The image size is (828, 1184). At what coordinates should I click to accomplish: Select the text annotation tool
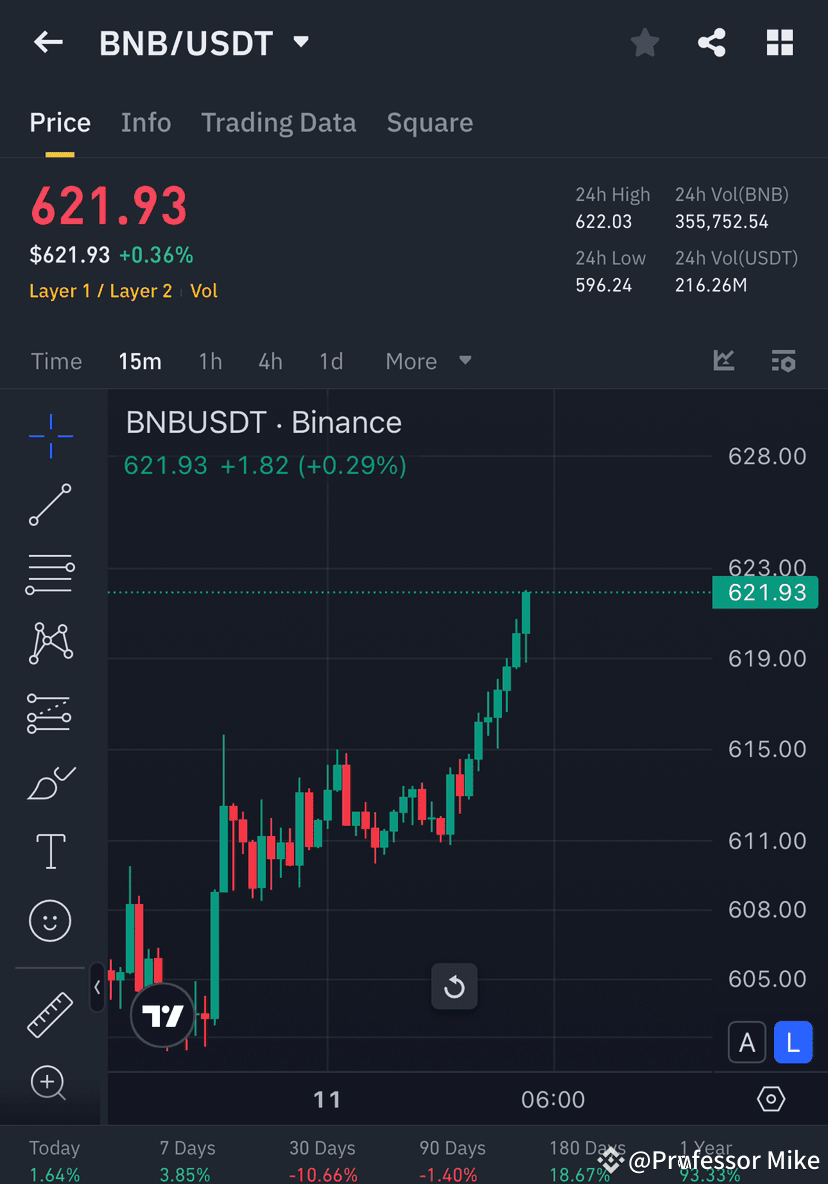tap(50, 851)
